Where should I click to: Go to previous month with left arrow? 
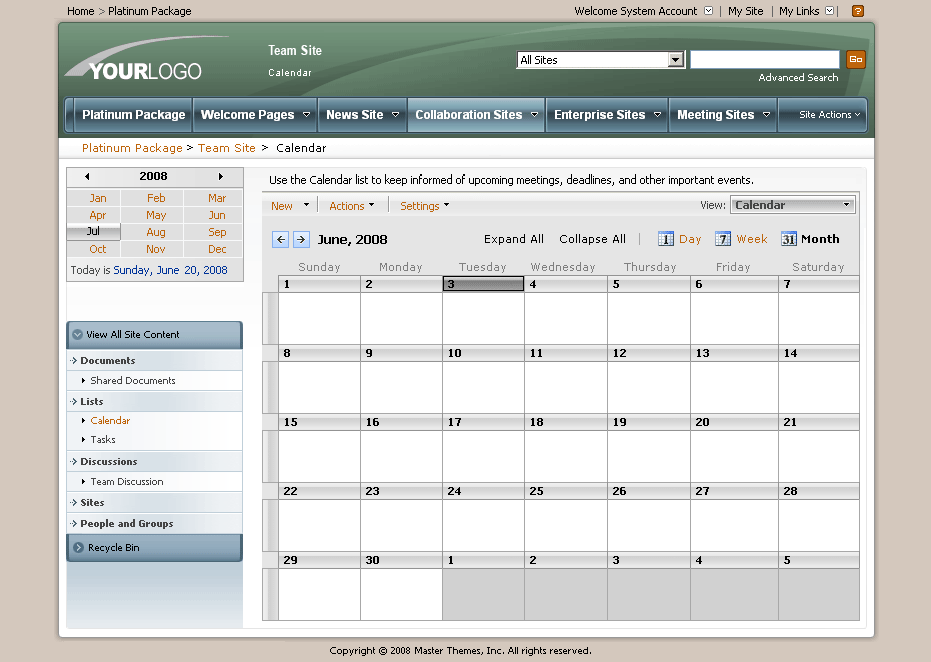[281, 239]
